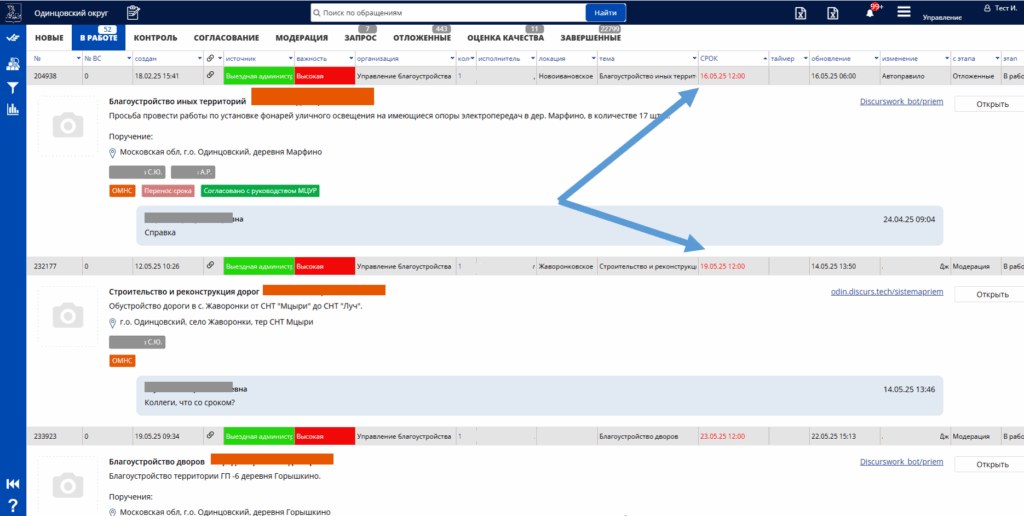Click the double checkmark sidebar icon

click(12, 39)
